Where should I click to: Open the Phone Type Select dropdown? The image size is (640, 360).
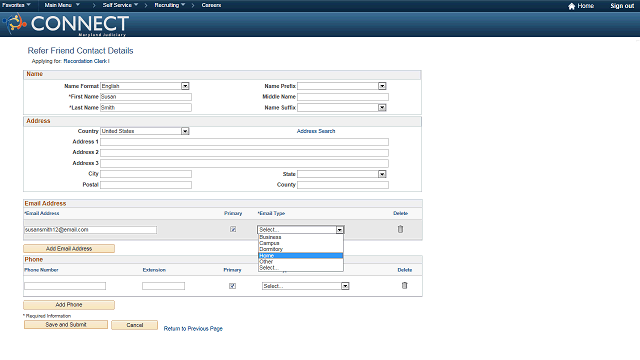coord(305,286)
